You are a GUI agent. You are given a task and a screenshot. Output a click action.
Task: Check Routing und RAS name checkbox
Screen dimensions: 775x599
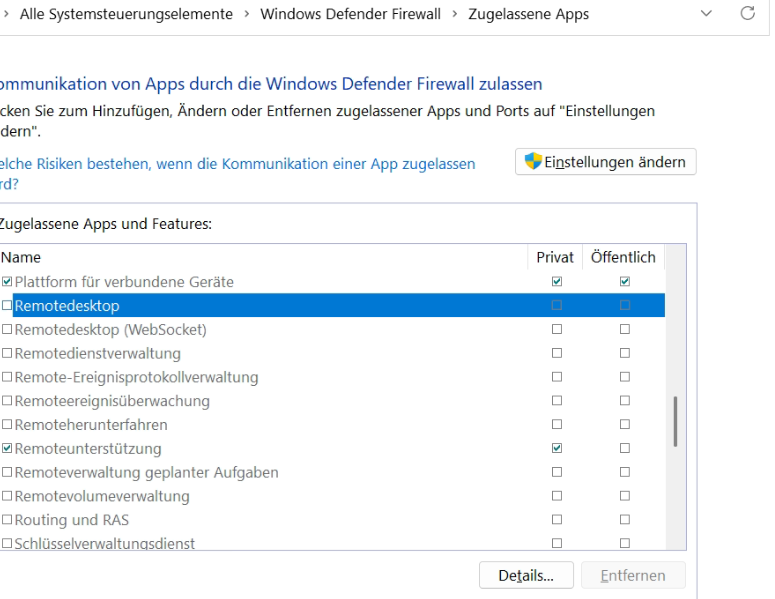click(7, 519)
